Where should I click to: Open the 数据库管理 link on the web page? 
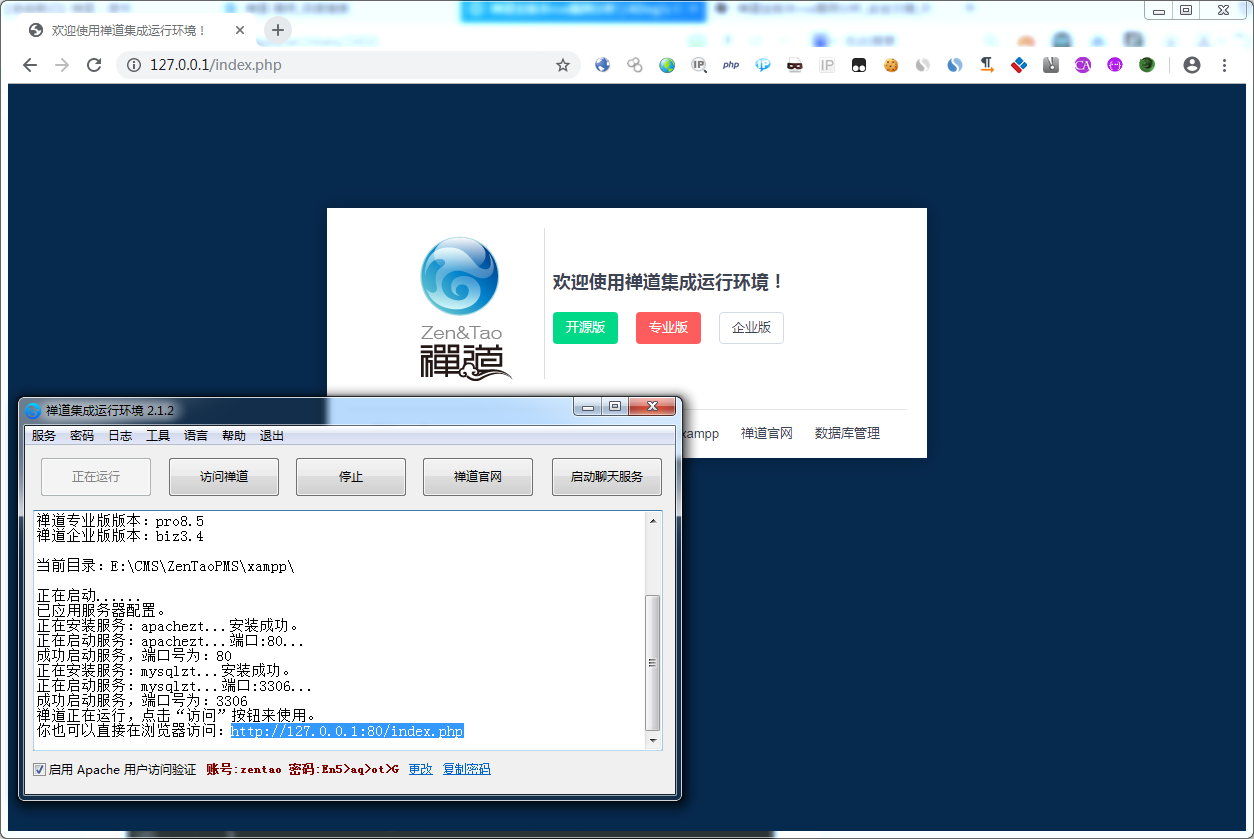(847, 433)
